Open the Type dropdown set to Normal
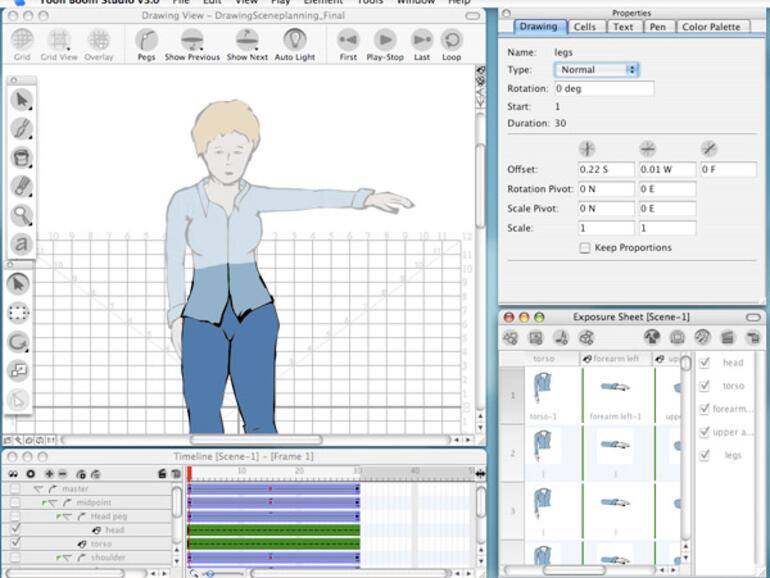 coord(597,70)
